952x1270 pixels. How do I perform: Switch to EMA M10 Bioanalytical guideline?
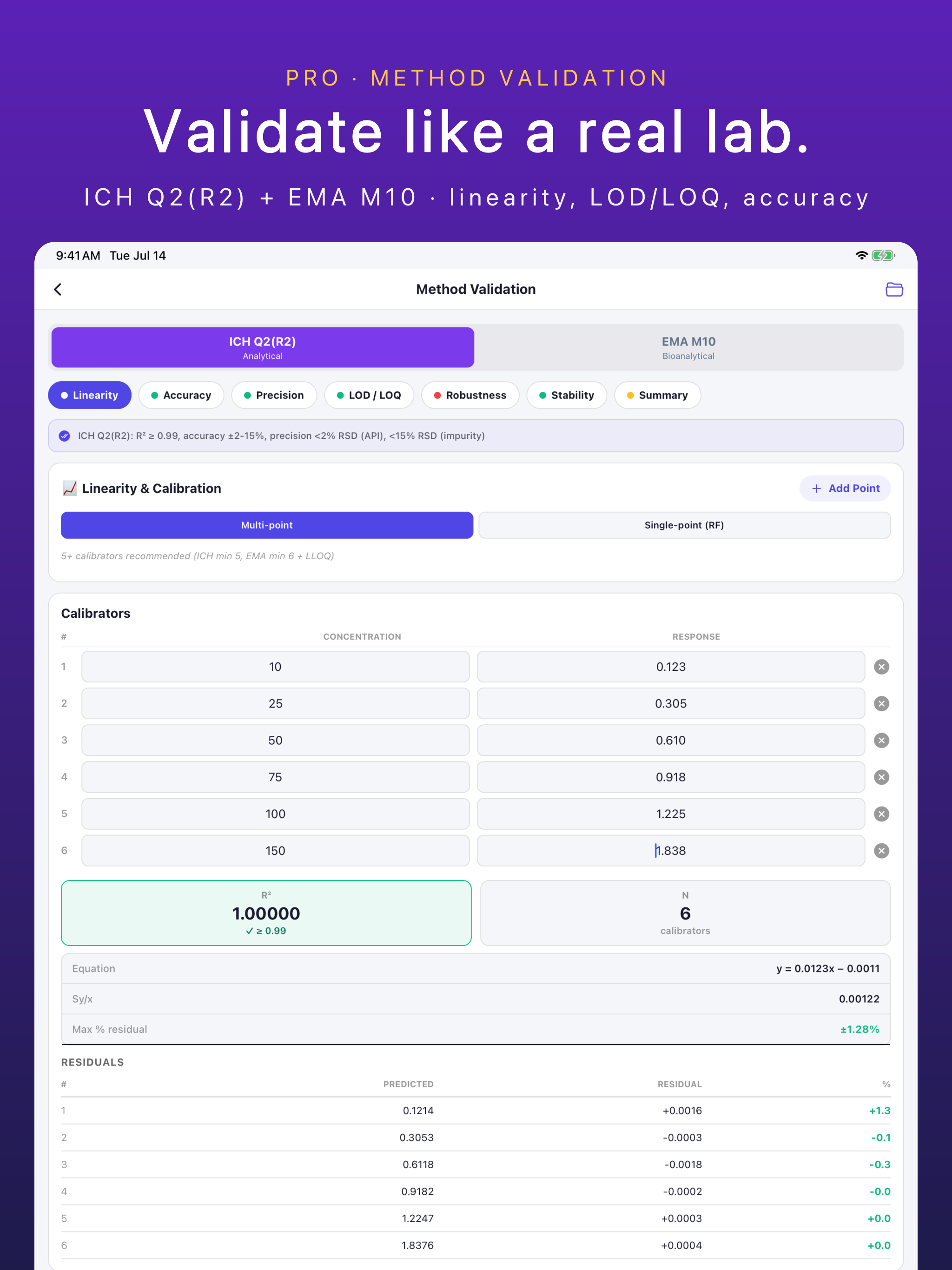coord(688,347)
